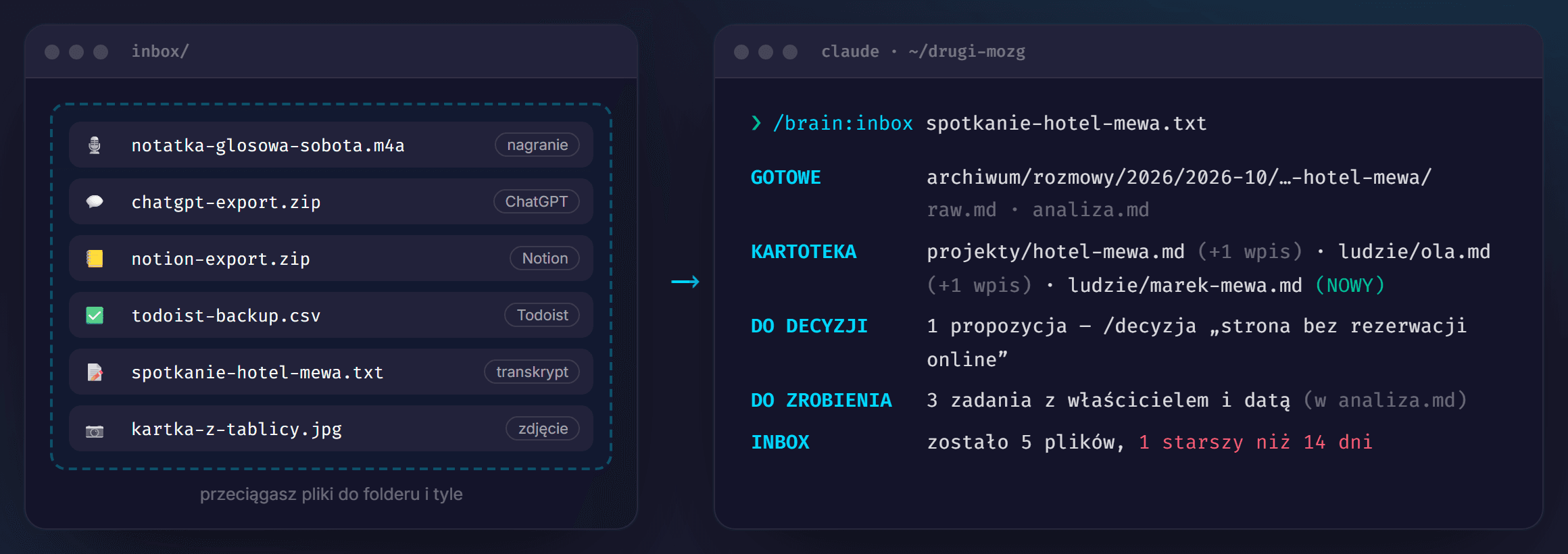Click the 'Todoist' tag
This screenshot has width=1568, height=554.
[542, 316]
